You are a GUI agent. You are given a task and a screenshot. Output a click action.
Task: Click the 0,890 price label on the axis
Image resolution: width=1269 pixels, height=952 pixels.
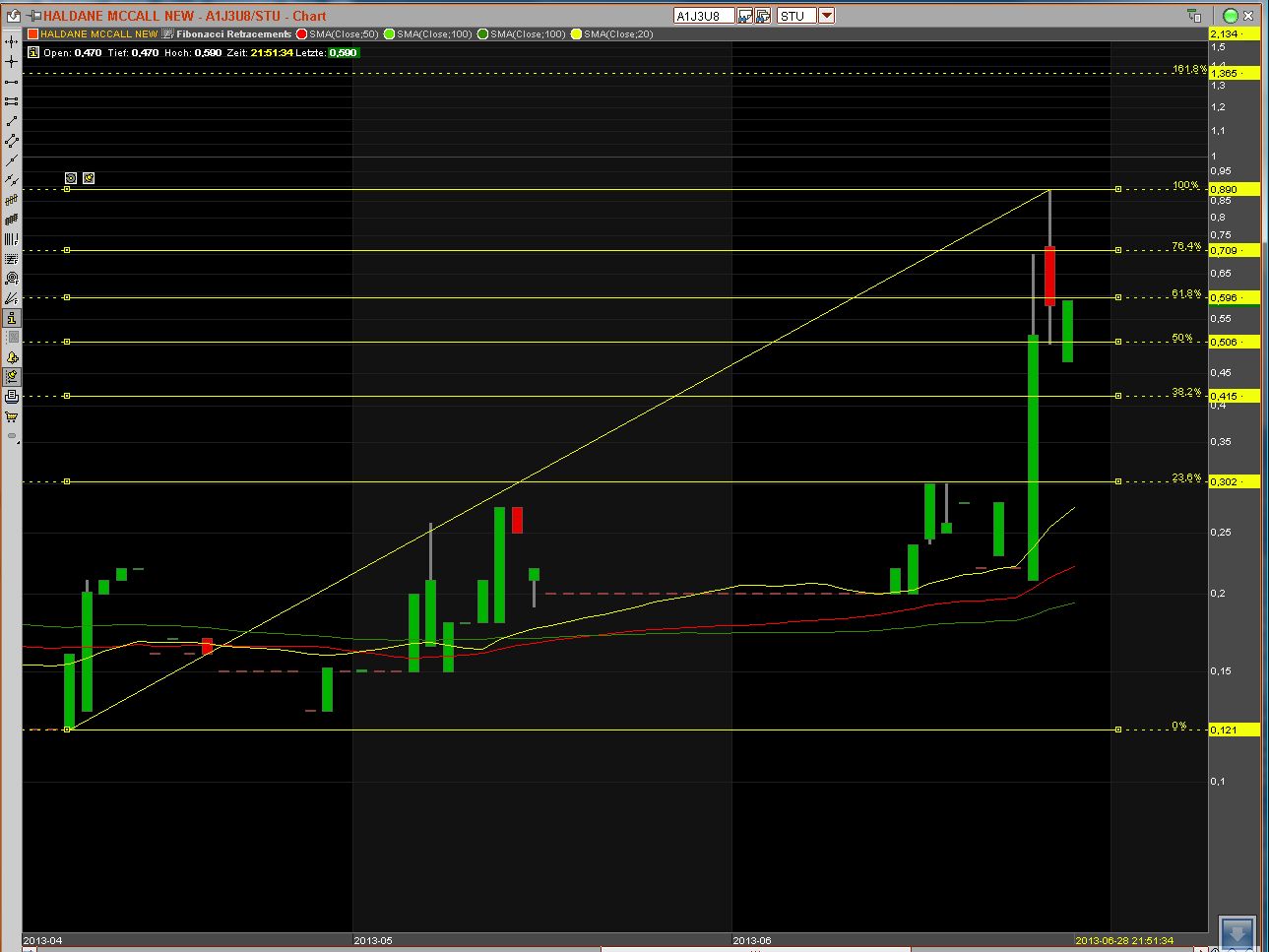[1235, 189]
